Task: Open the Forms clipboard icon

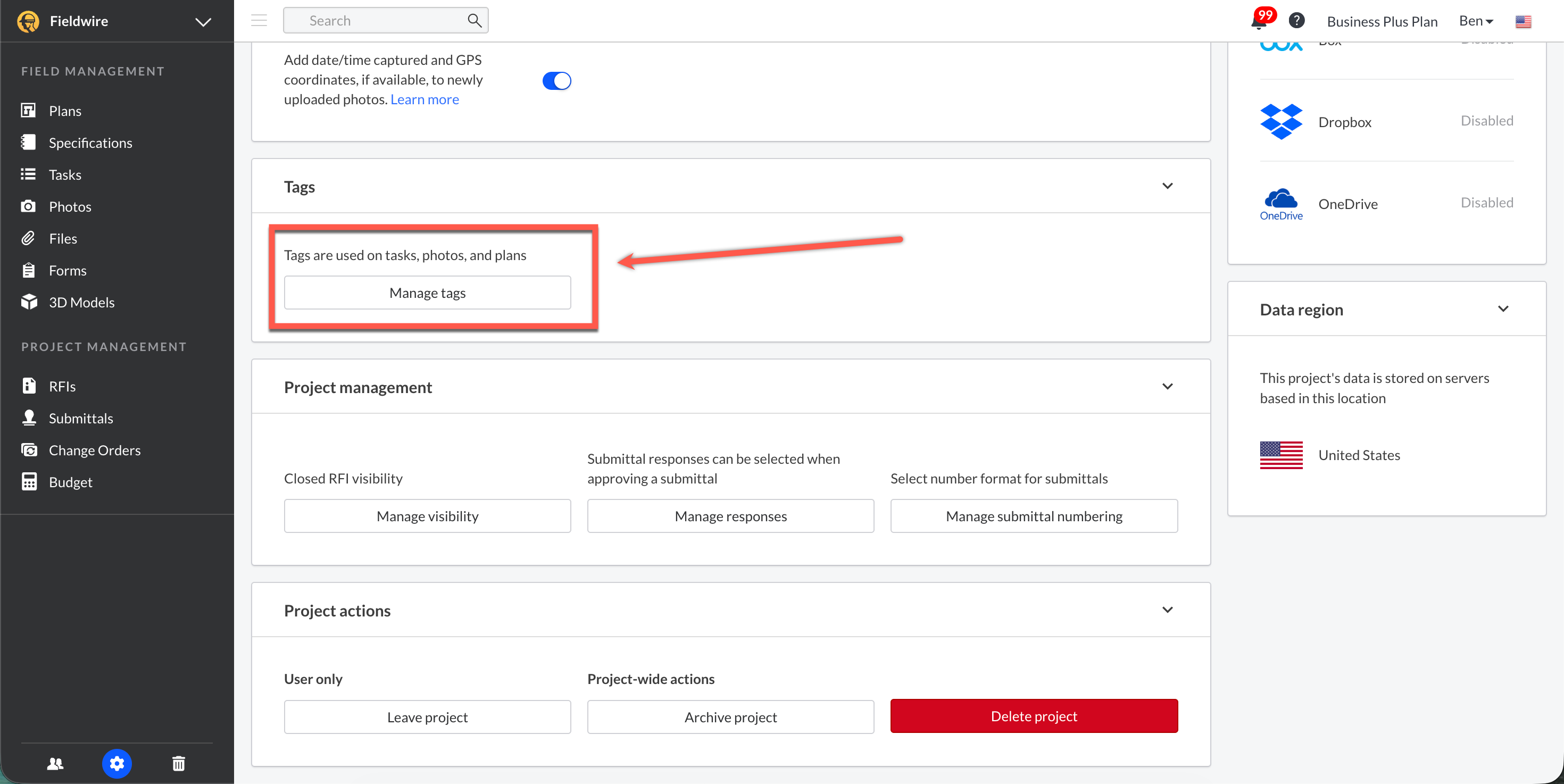Action: 28,270
